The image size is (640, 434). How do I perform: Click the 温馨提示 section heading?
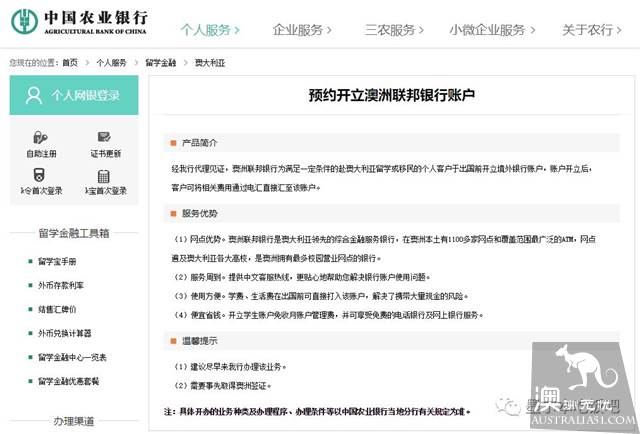coord(200,341)
